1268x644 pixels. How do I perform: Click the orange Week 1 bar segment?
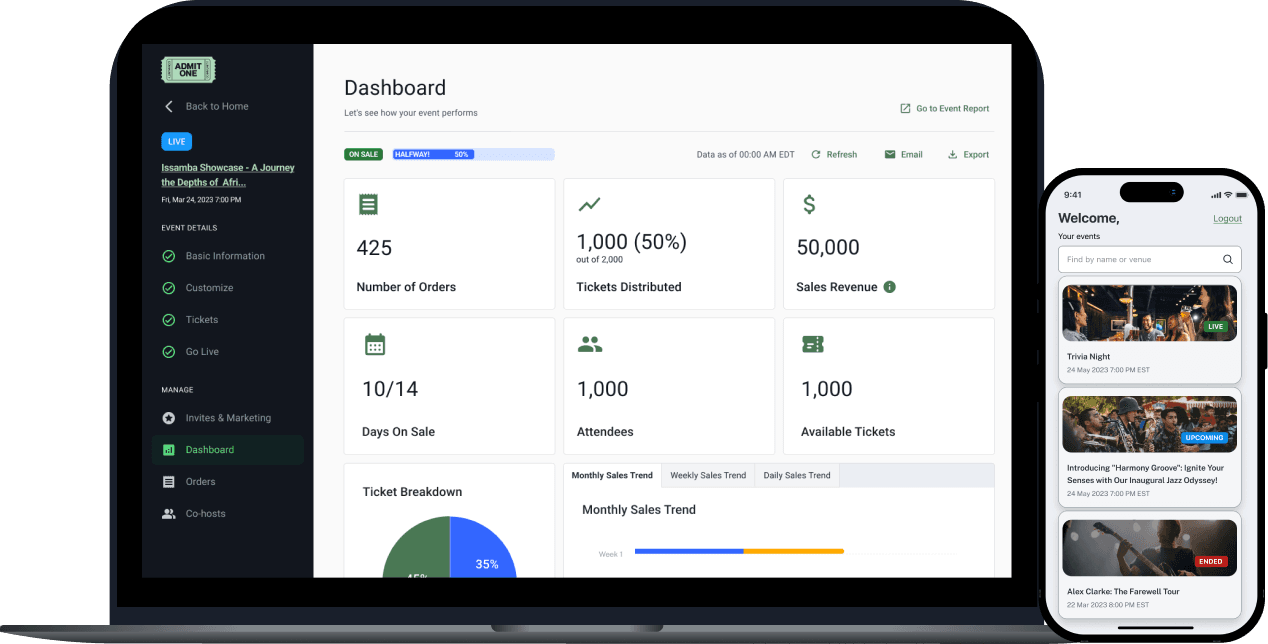point(794,551)
